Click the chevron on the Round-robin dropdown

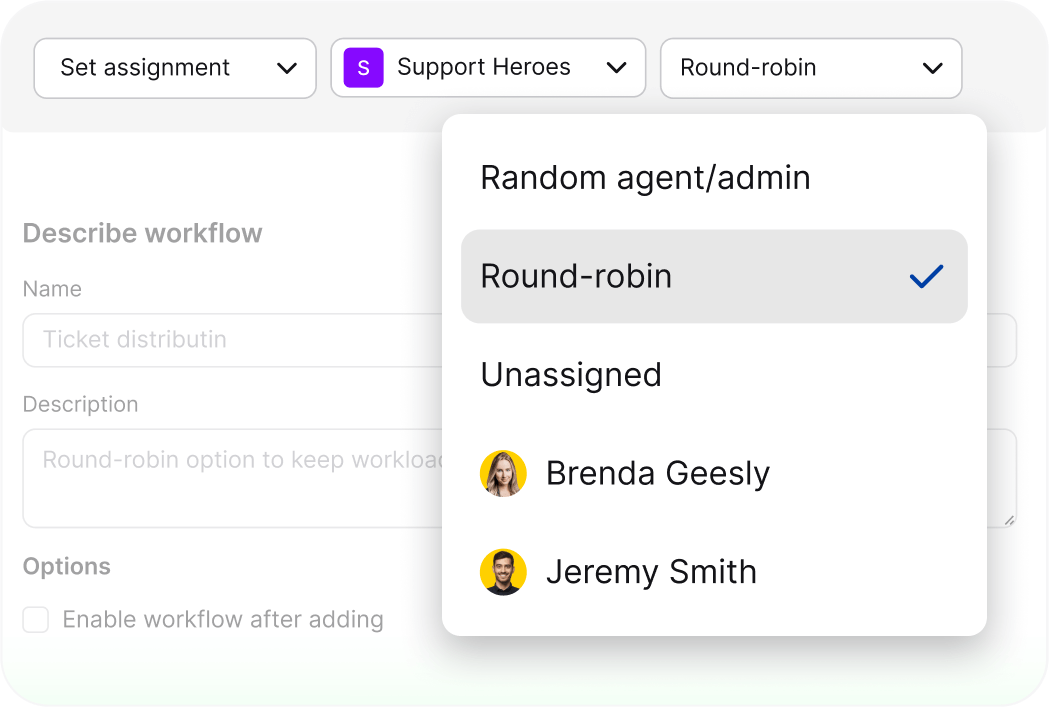point(932,68)
